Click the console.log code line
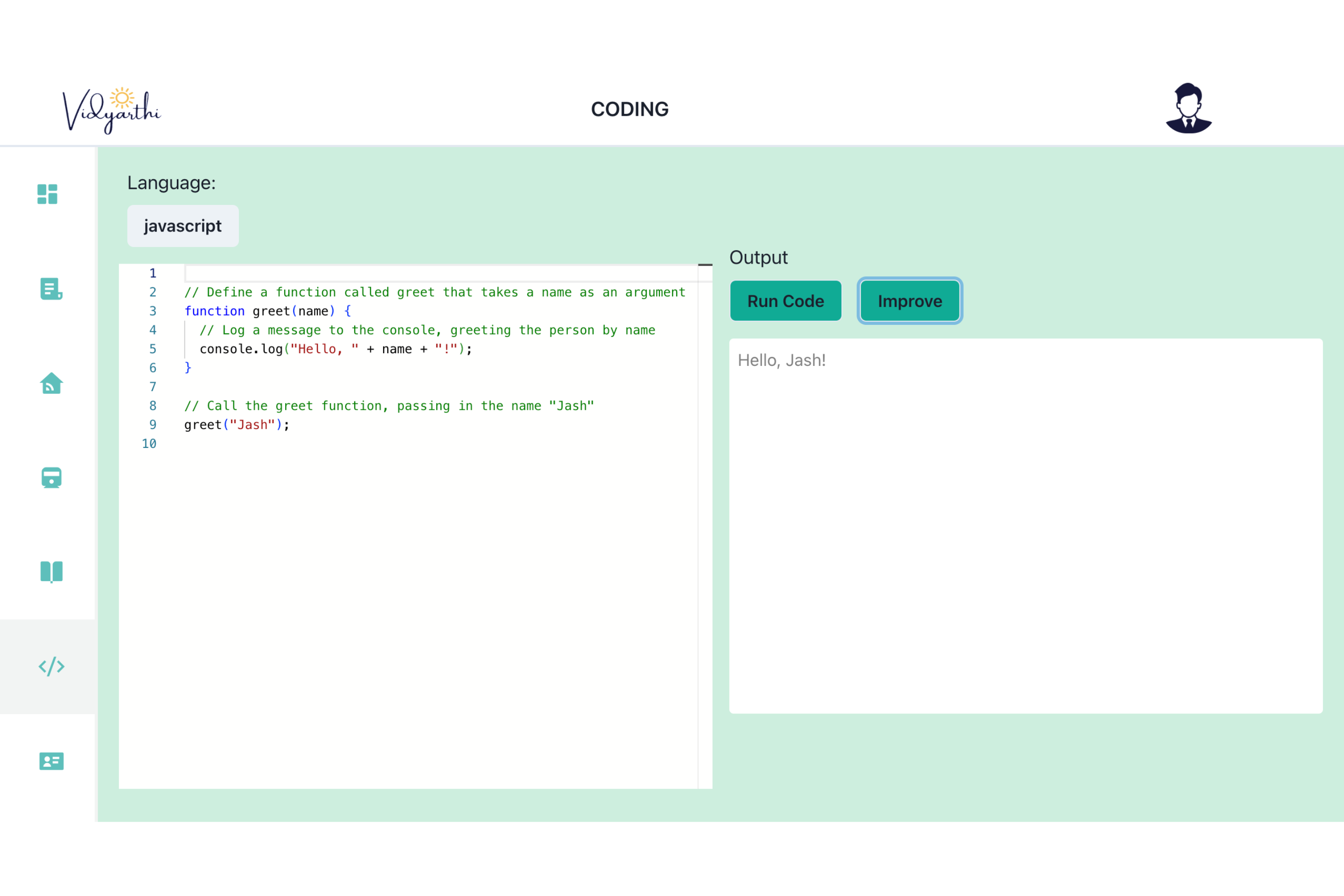 click(336, 349)
